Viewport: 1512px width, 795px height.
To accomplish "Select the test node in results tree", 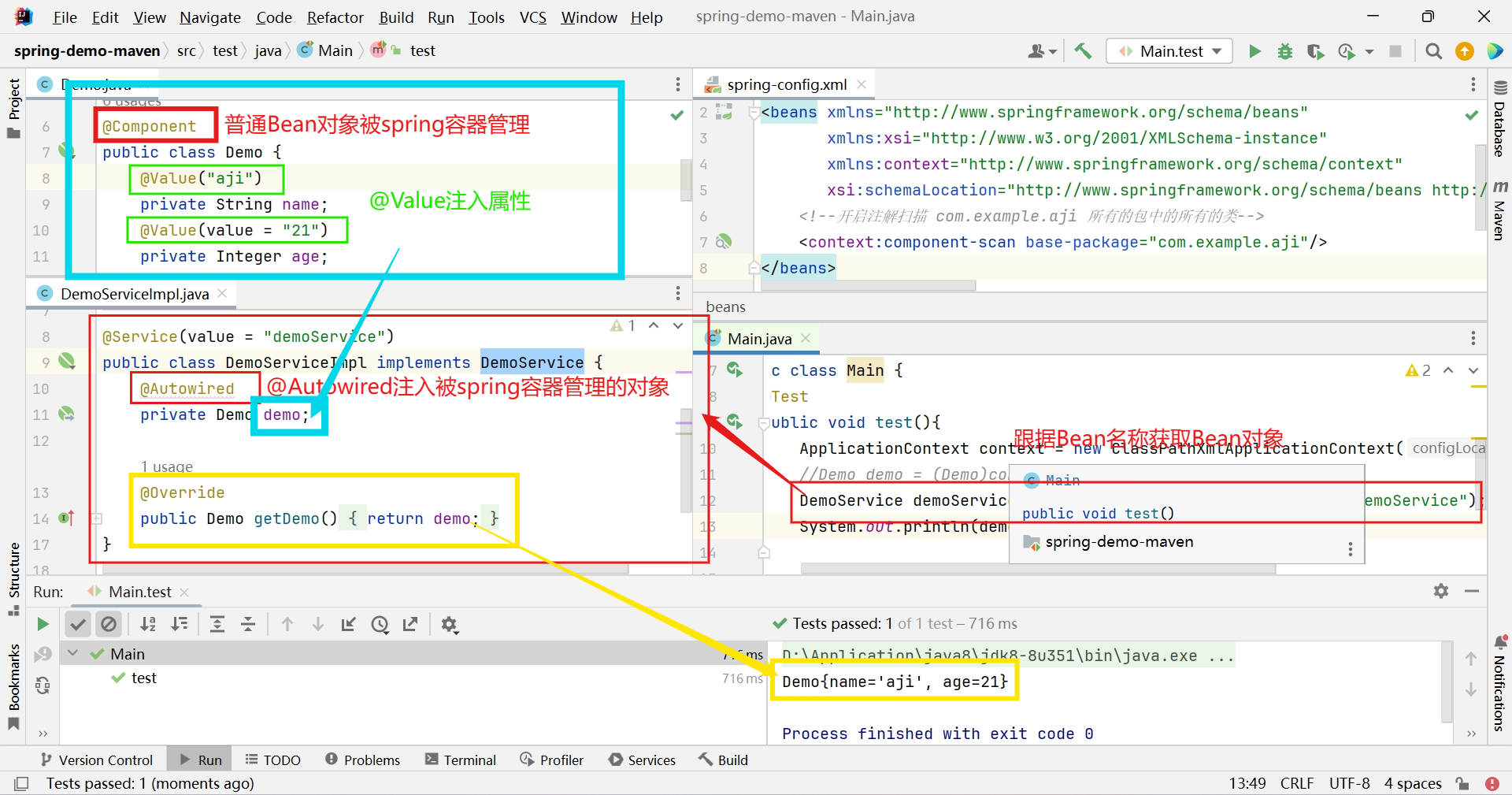I will [143, 678].
